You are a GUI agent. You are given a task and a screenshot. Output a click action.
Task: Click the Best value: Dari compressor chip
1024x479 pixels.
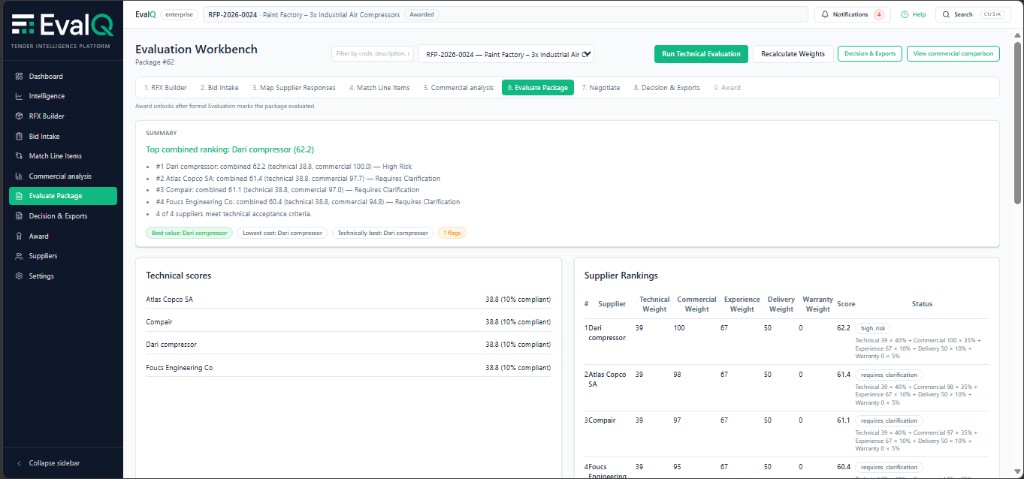click(189, 233)
